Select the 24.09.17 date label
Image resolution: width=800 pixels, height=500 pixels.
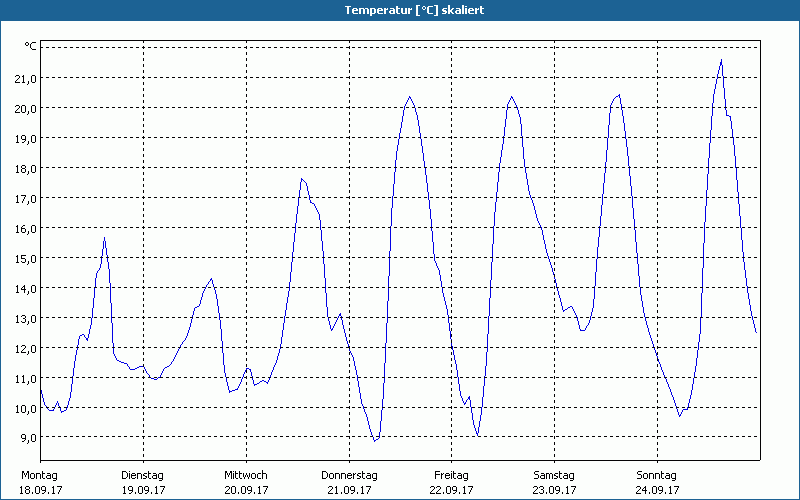(x=658, y=490)
